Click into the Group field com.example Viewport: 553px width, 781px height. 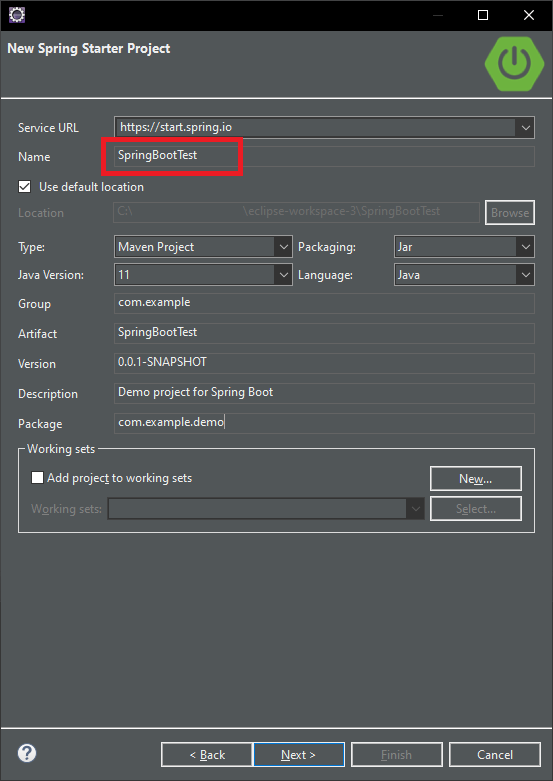pyautogui.click(x=324, y=303)
